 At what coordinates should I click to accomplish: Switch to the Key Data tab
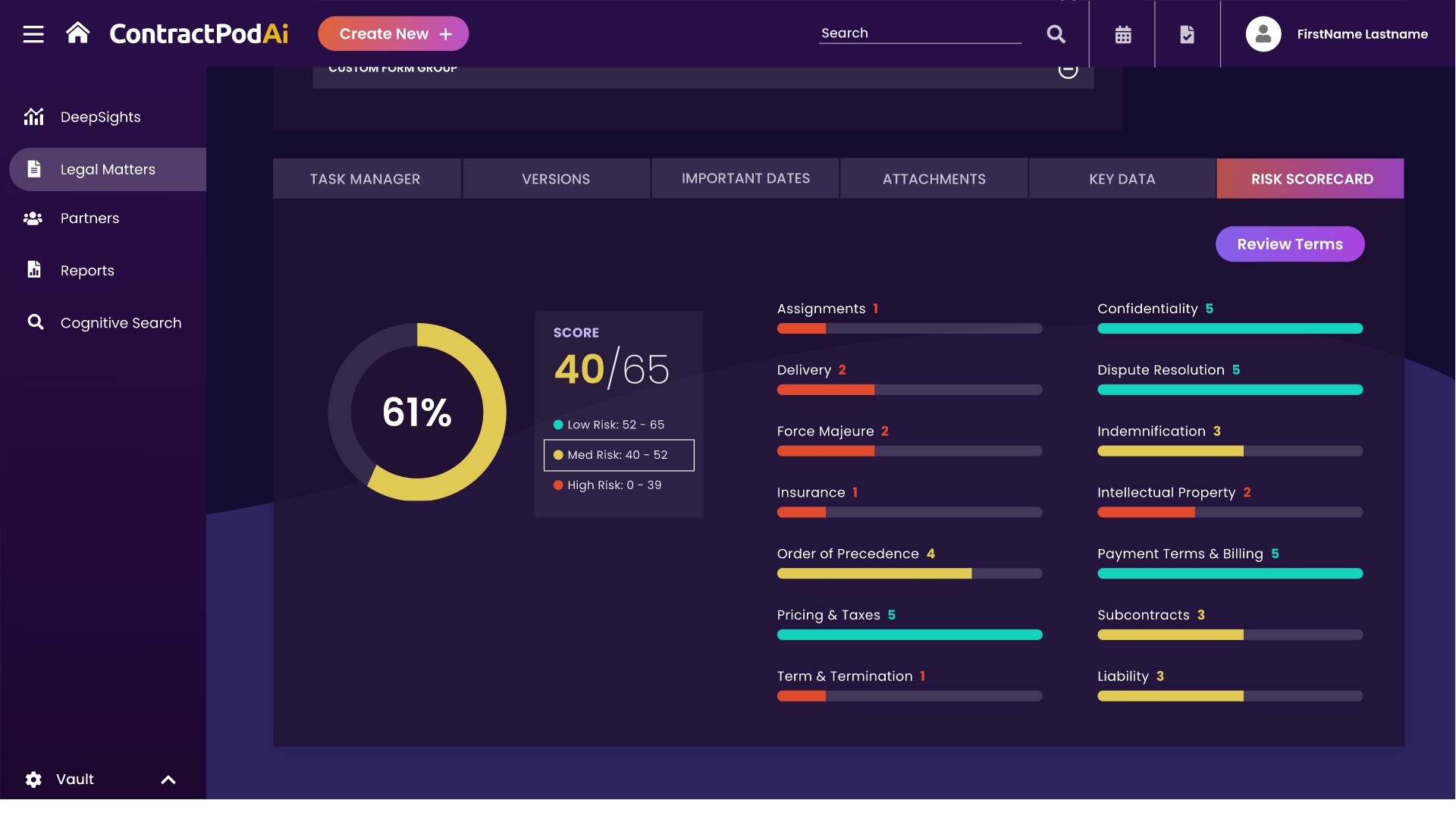click(1122, 179)
